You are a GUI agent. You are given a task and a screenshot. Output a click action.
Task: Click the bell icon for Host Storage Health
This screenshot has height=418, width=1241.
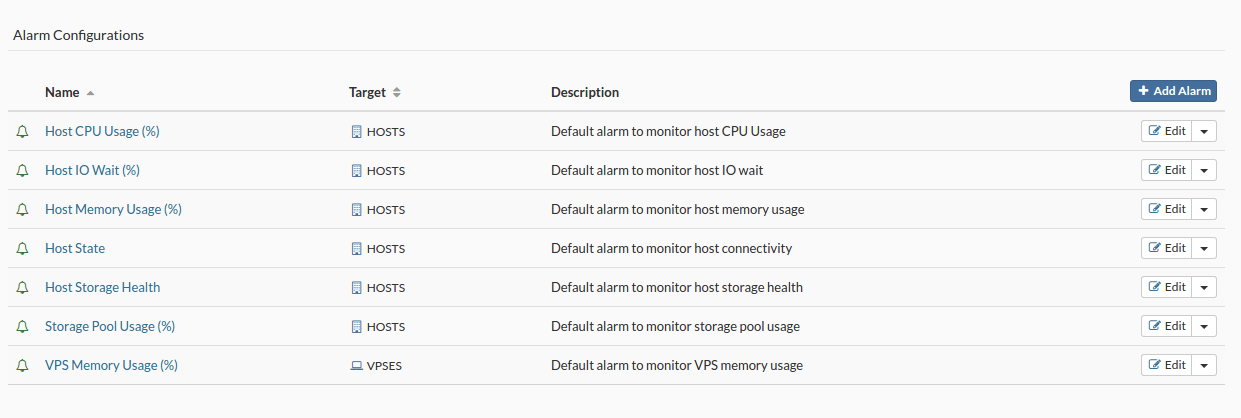(23, 287)
